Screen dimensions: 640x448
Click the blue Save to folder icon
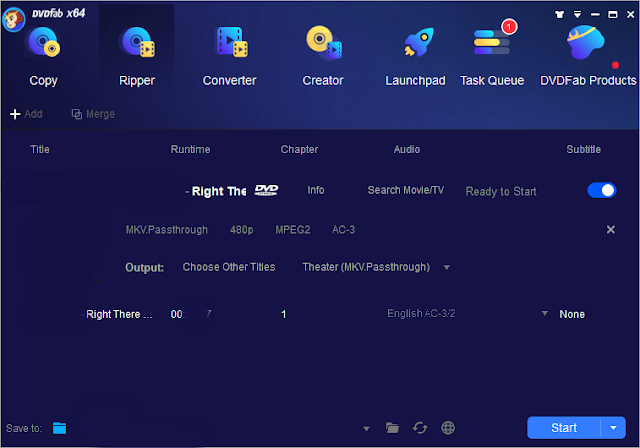pos(60,428)
